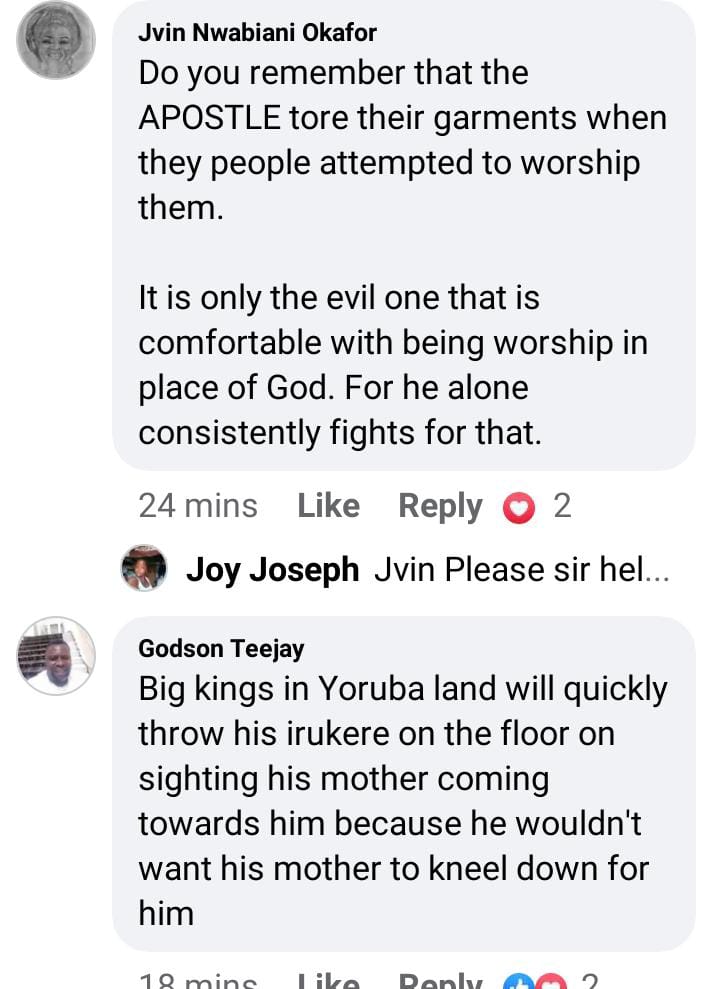Click the Jvin Nwabiani Okafor name link
The image size is (720, 989).
(x=257, y=33)
